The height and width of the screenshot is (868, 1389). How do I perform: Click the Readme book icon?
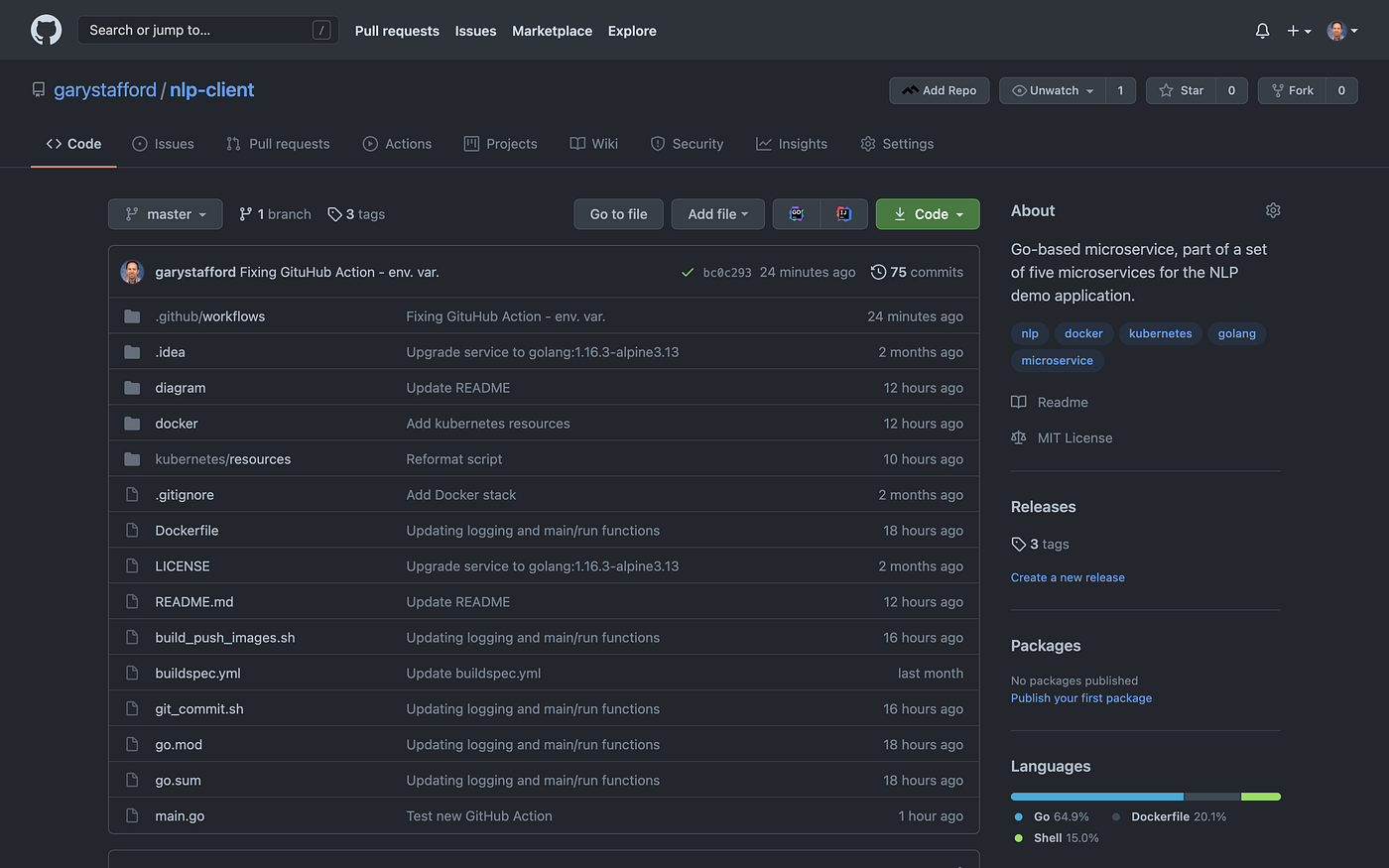click(x=1019, y=402)
